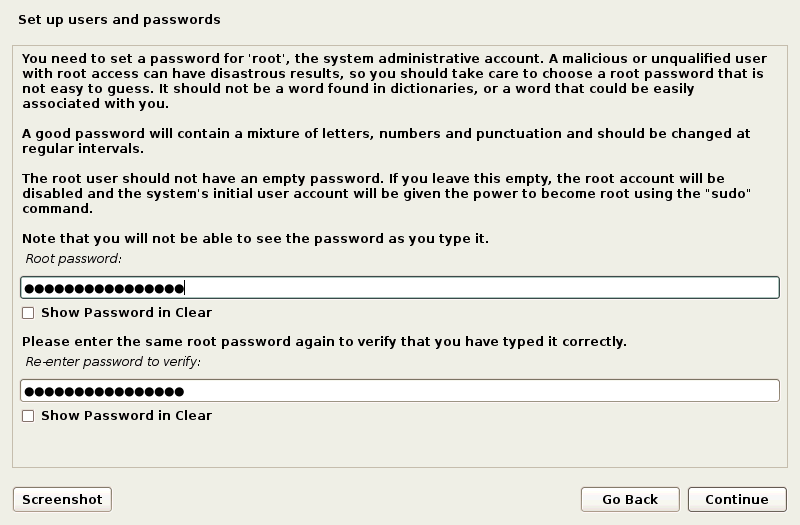Screen dimensions: 800x525
Task: Click the "Set up users and passwords" heading
Action: pyautogui.click(x=119, y=20)
